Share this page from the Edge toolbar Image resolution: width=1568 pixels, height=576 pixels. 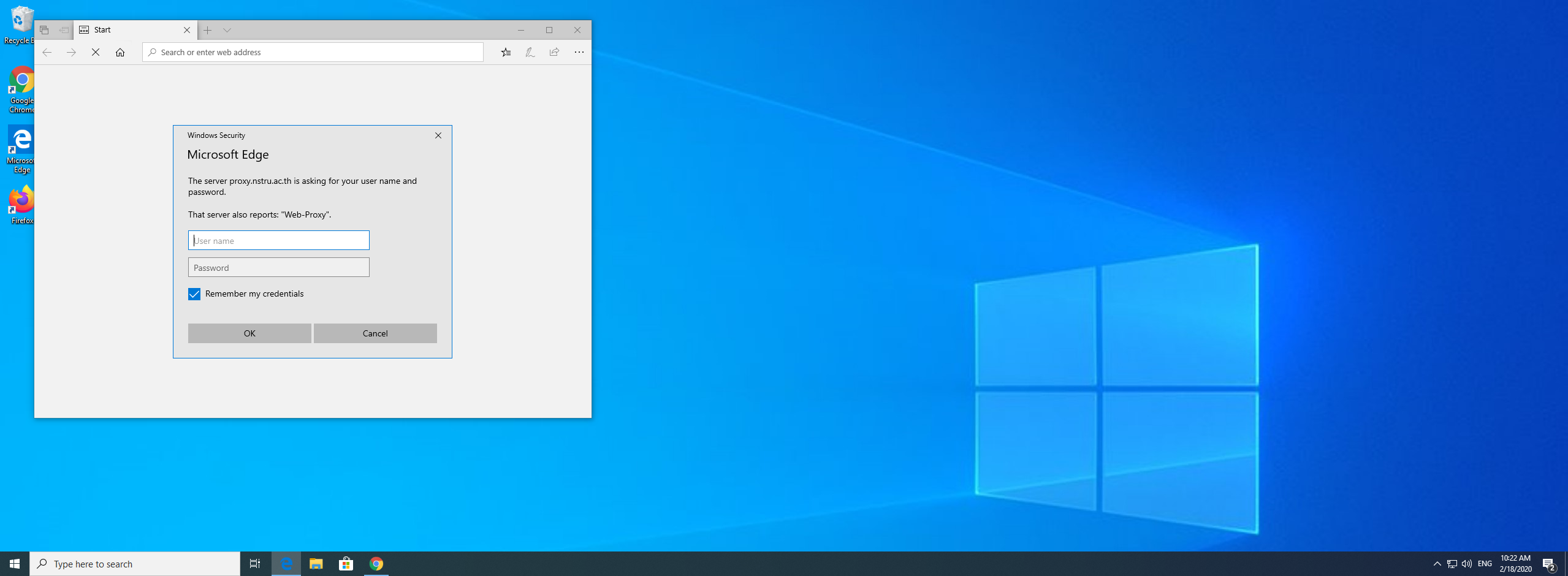(x=555, y=52)
